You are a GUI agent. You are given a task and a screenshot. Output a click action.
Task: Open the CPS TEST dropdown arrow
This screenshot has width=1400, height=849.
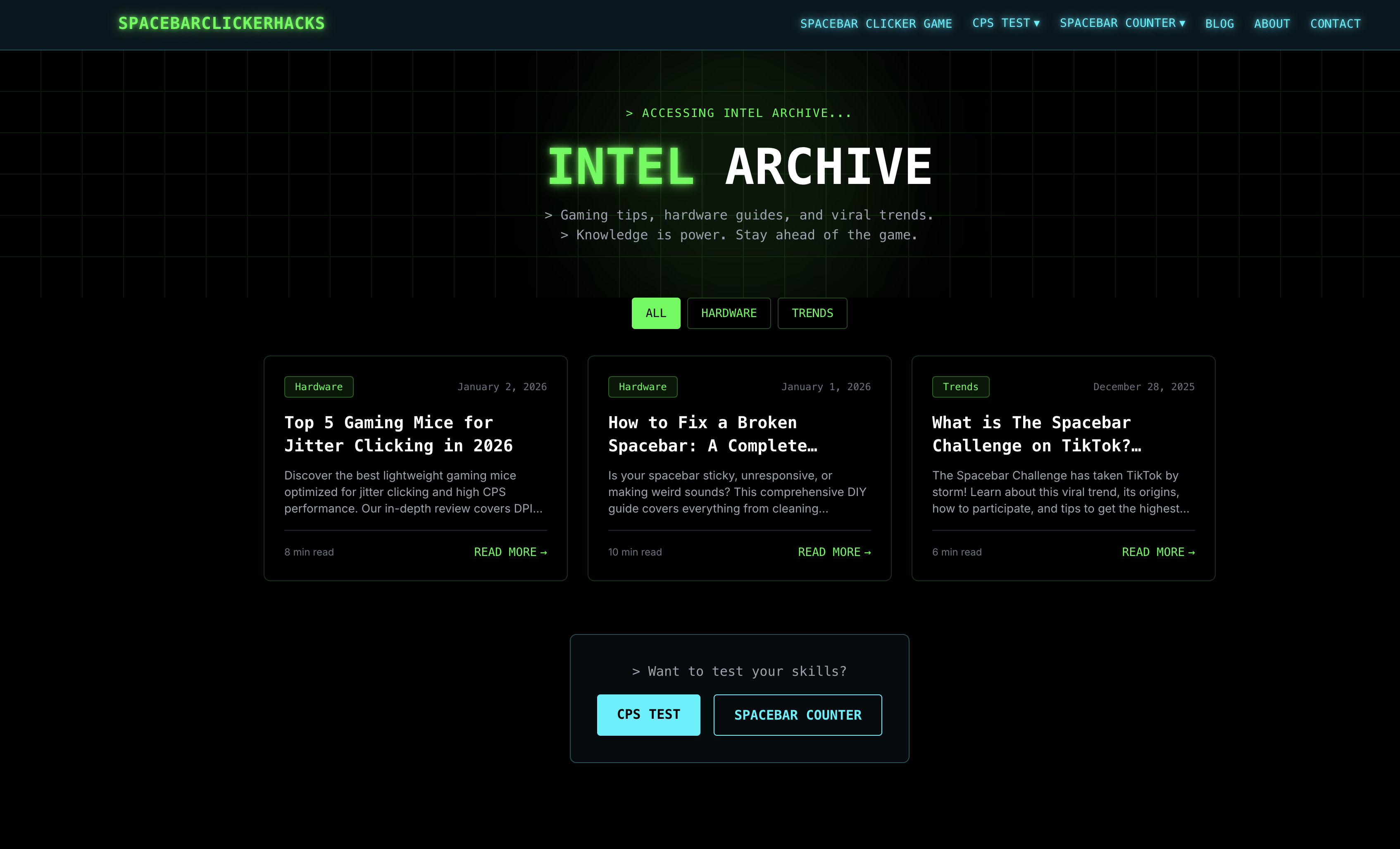(1038, 23)
